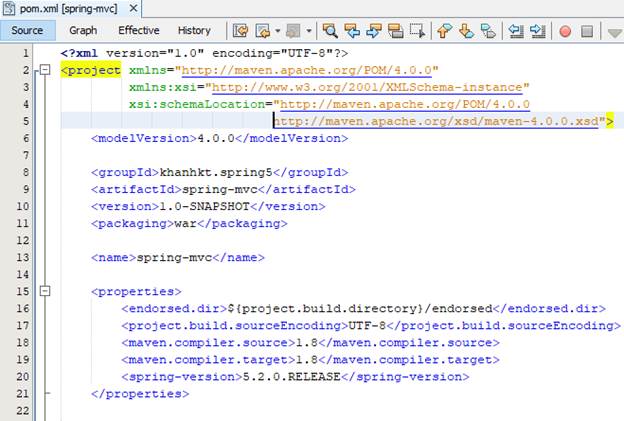Collapse the properties element fold
This screenshot has height=421, width=624.
coord(45,291)
